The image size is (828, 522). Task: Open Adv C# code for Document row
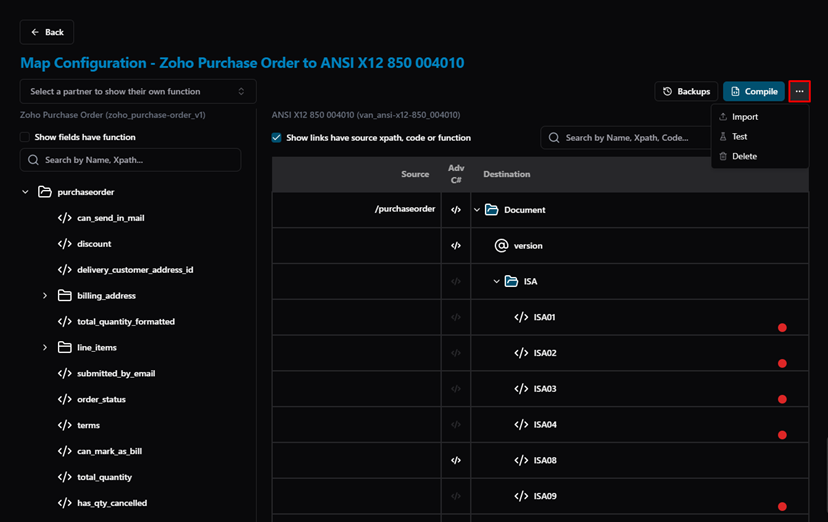coord(456,210)
